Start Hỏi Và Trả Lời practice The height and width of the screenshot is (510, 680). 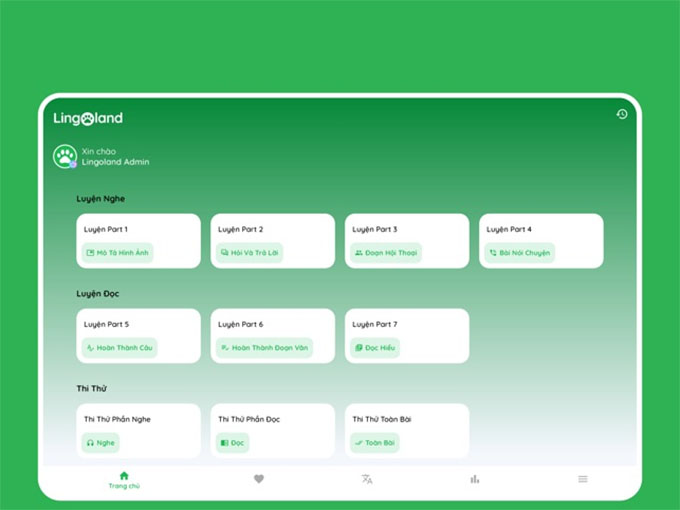point(250,253)
